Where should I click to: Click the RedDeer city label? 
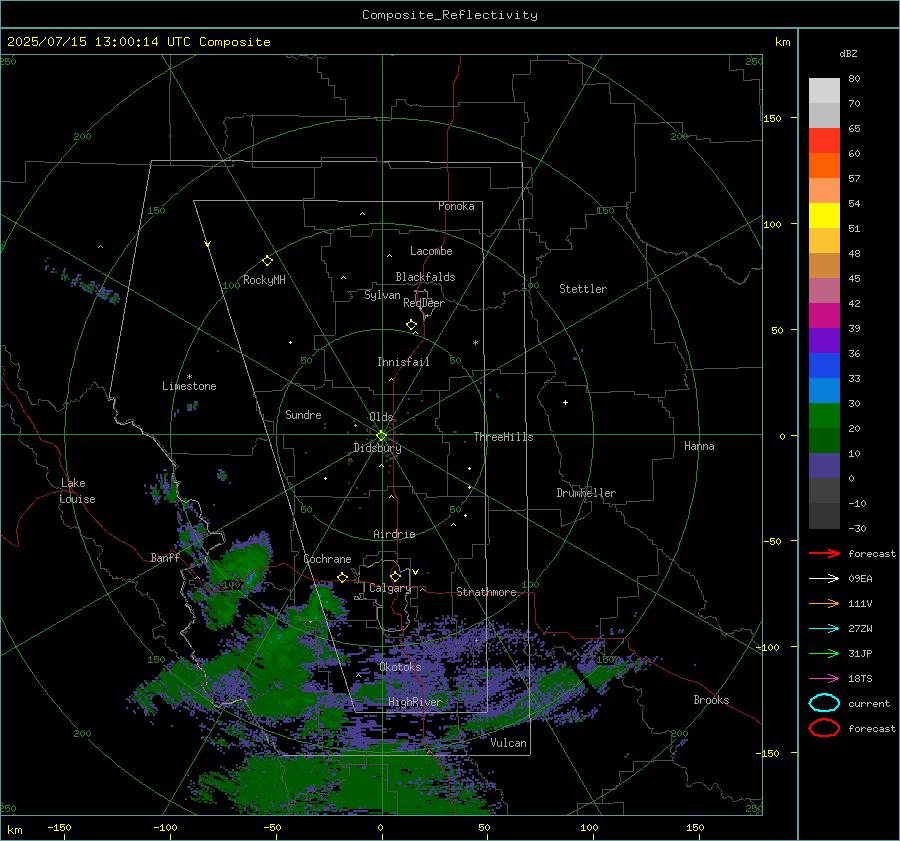[424, 303]
